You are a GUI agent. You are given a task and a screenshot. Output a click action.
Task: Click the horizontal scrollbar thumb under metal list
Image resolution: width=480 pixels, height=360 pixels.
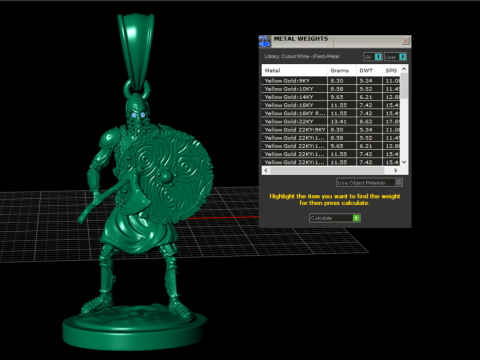coord(327,170)
